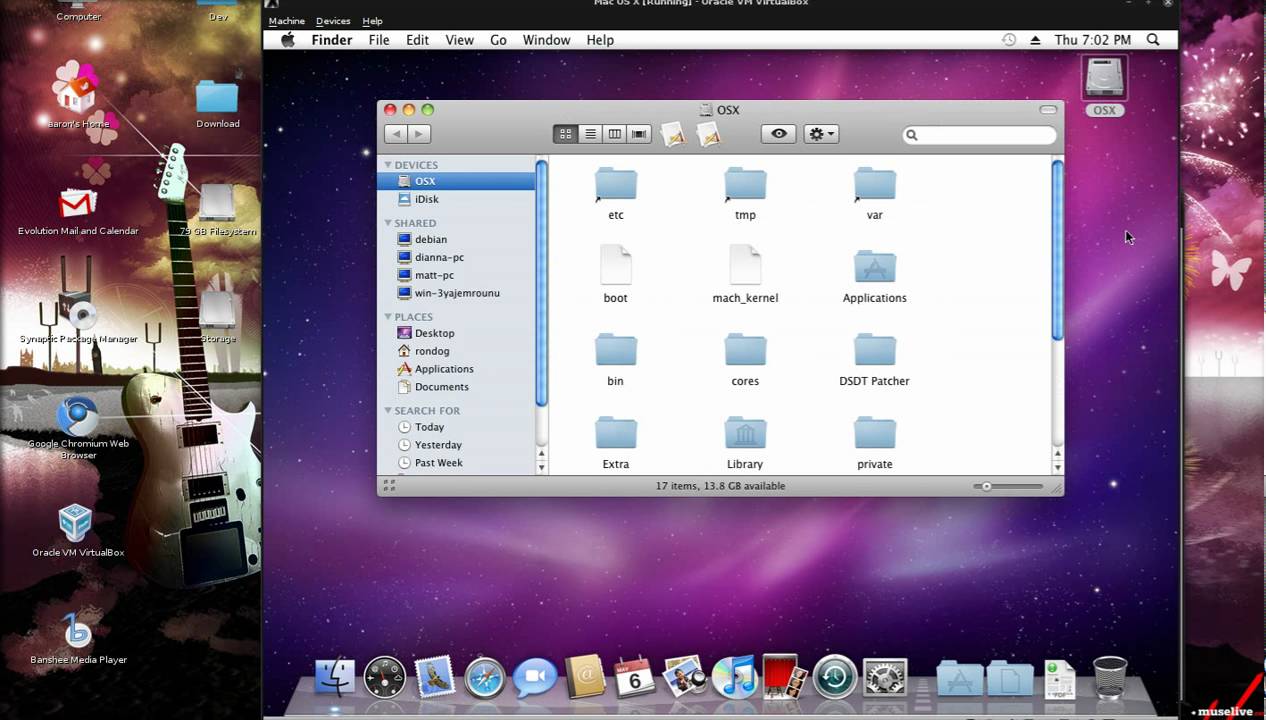The image size is (1266, 720).
Task: Open Google Chromium Web Browser icon
Action: coord(78,428)
